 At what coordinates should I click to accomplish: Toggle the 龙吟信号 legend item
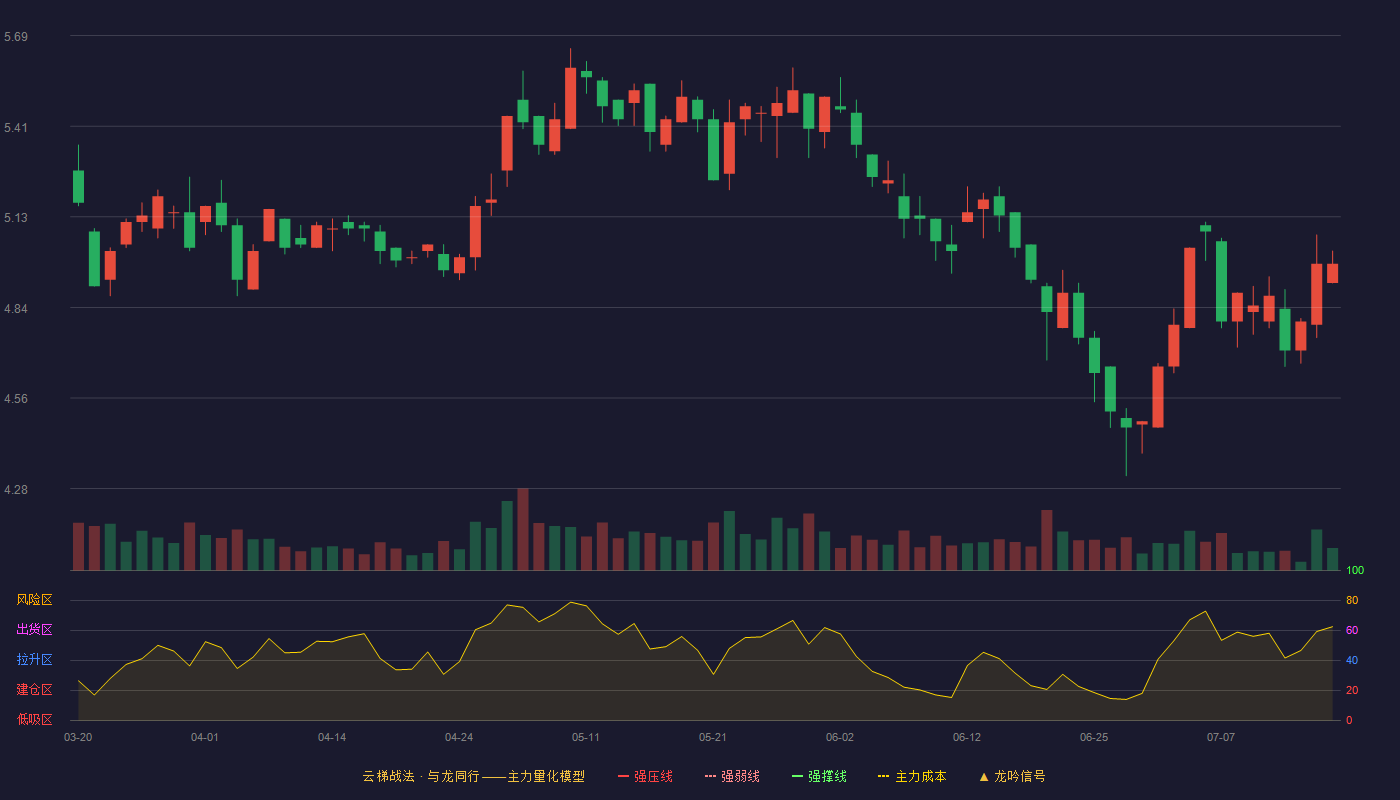[1012, 776]
